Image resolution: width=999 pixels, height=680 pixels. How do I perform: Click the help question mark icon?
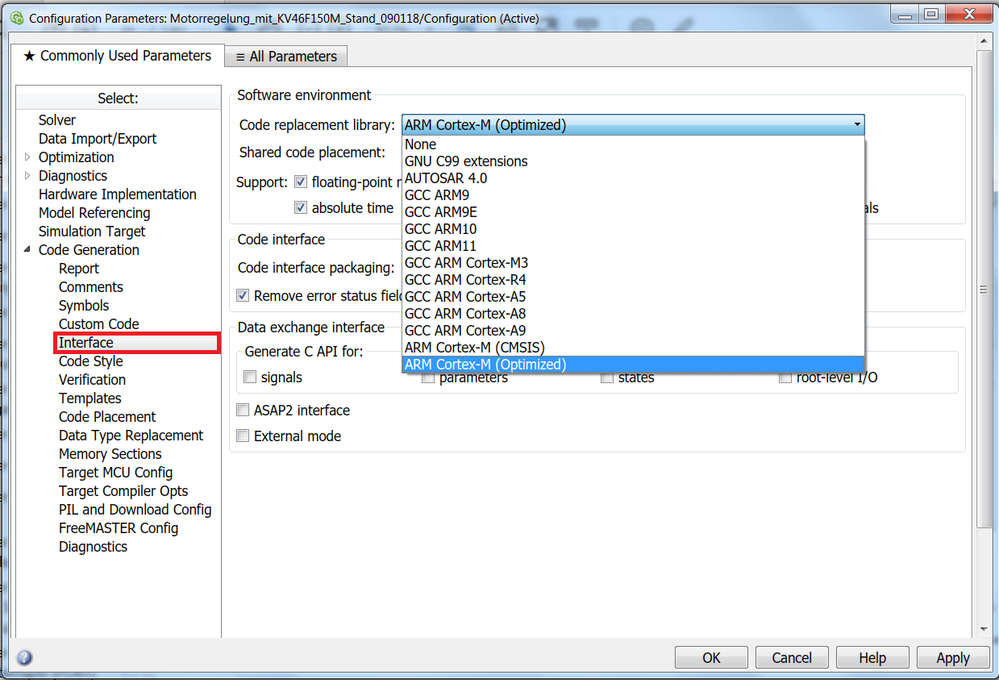point(24,657)
